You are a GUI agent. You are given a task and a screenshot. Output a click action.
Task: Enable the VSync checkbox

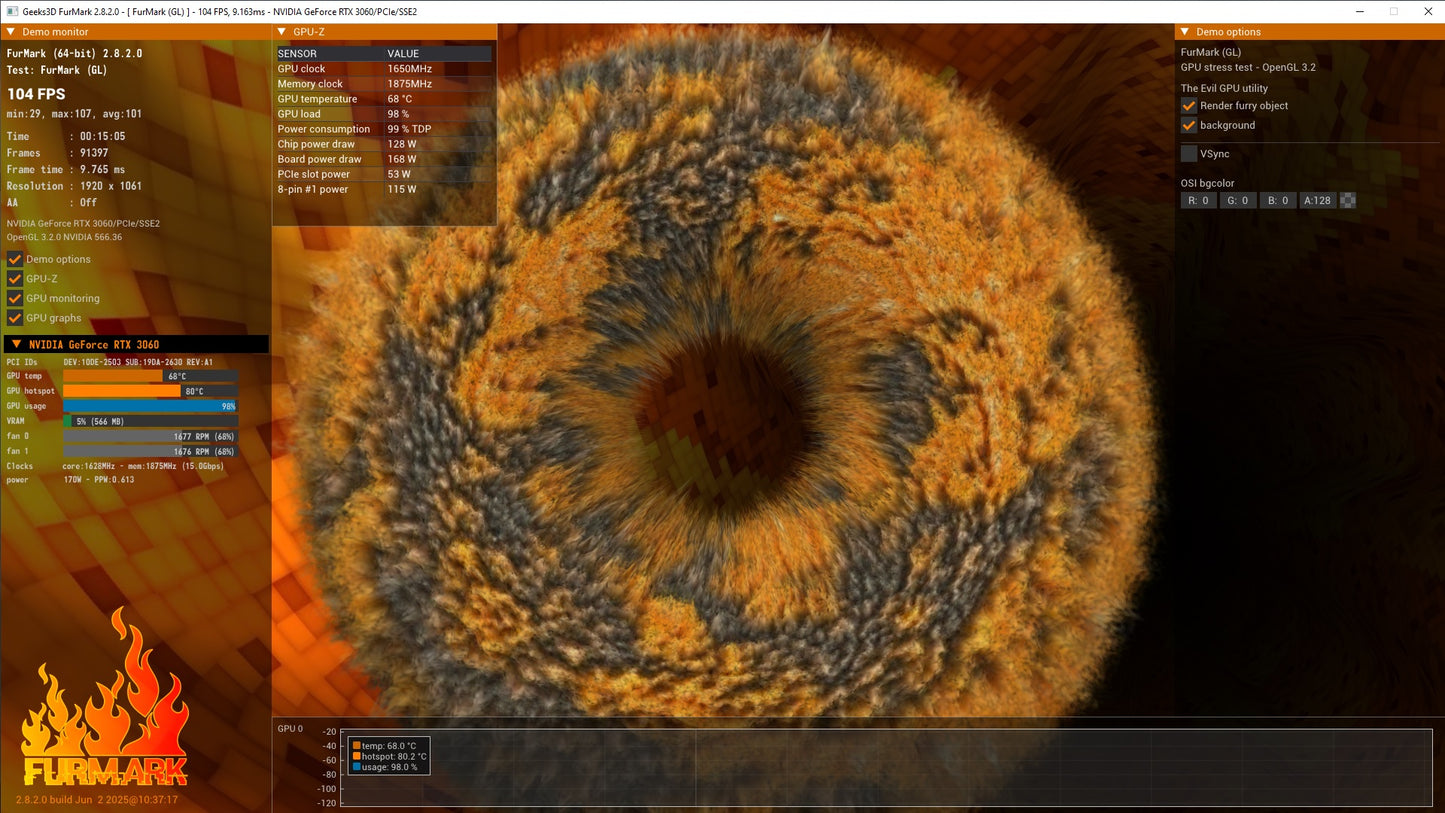[x=1189, y=154]
